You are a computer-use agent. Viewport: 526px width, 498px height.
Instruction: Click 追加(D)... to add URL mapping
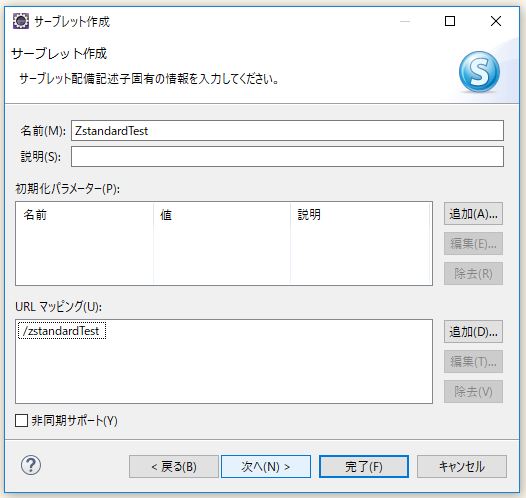[x=473, y=332]
